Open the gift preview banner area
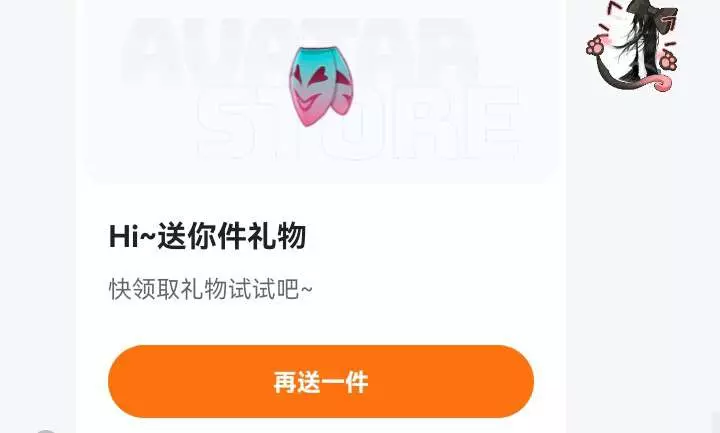This screenshot has width=720, height=433. (x=321, y=90)
